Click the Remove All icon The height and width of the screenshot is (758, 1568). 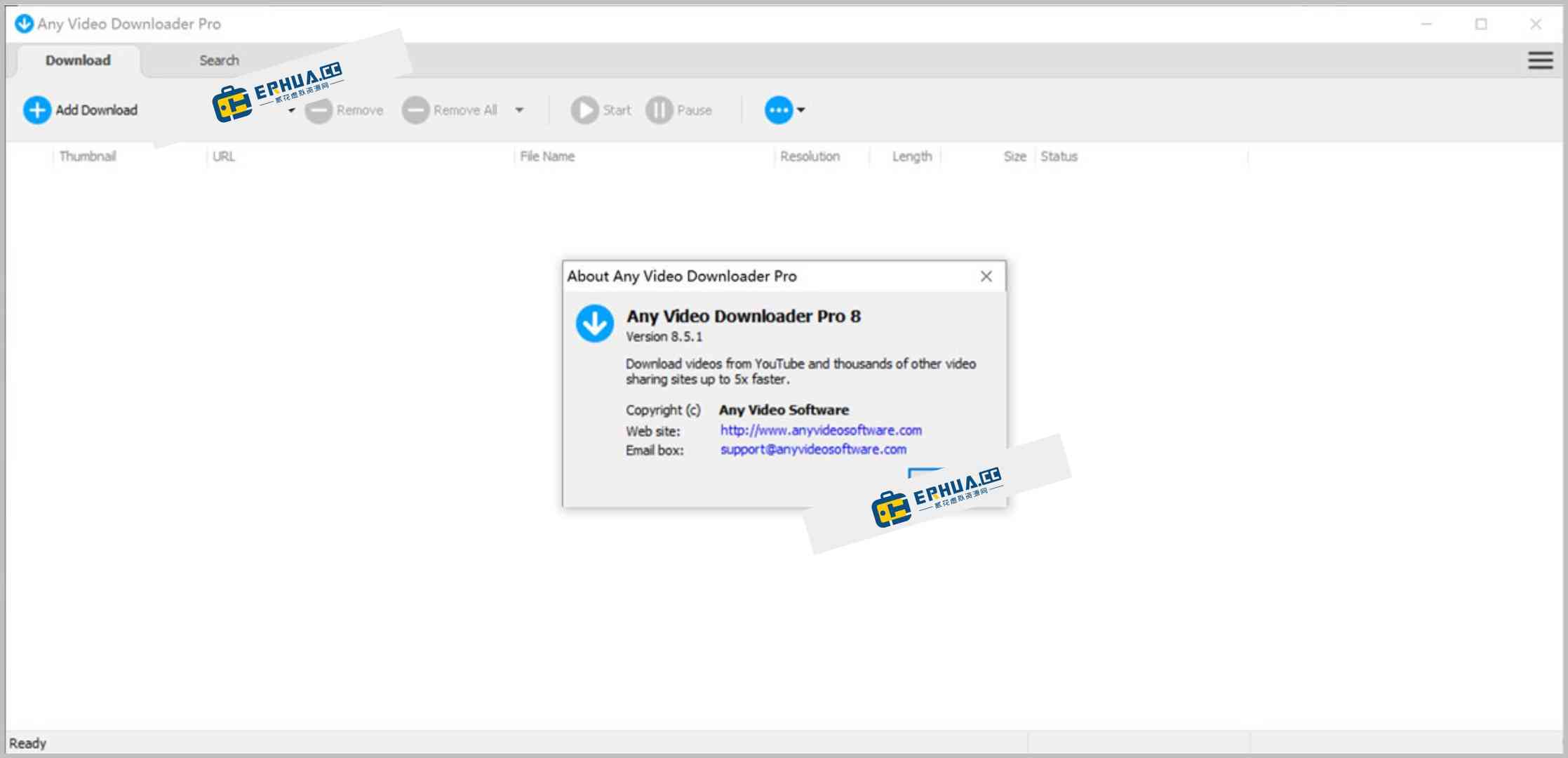click(x=416, y=109)
